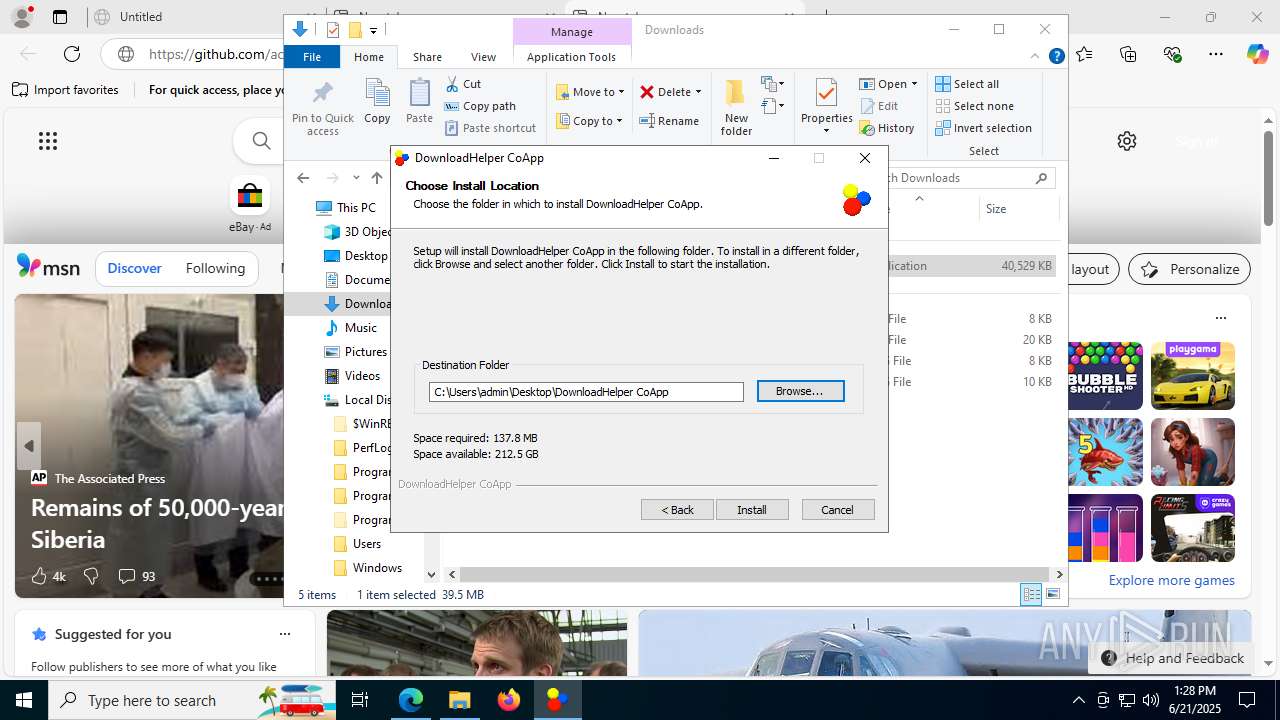This screenshot has width=1280, height=720.
Task: Collapse the Explorer ribbon chevron
Action: click(x=1035, y=57)
